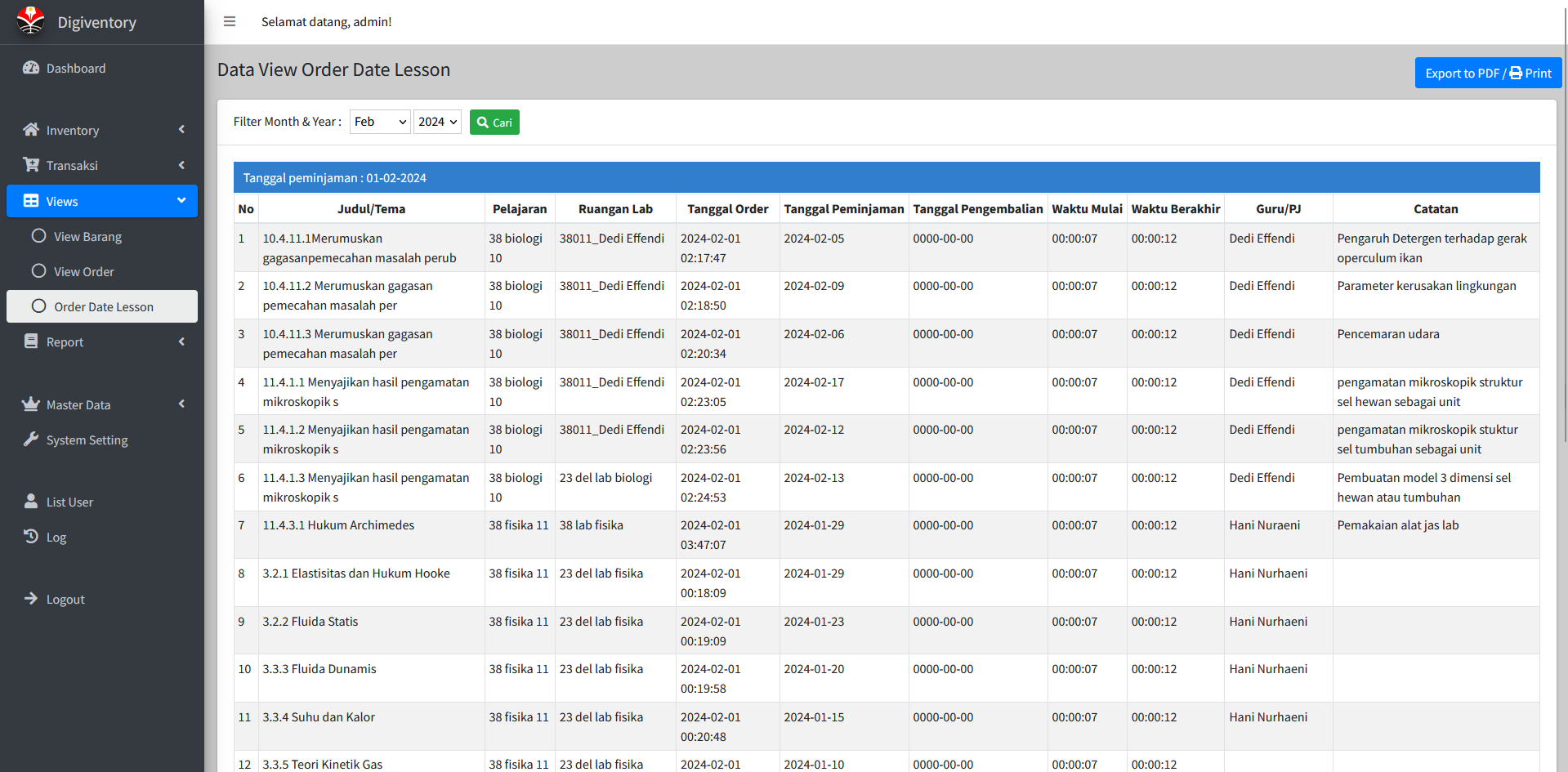This screenshot has height=772, width=1568.
Task: Toggle sidebar with hamburger menu icon
Action: 230,22
